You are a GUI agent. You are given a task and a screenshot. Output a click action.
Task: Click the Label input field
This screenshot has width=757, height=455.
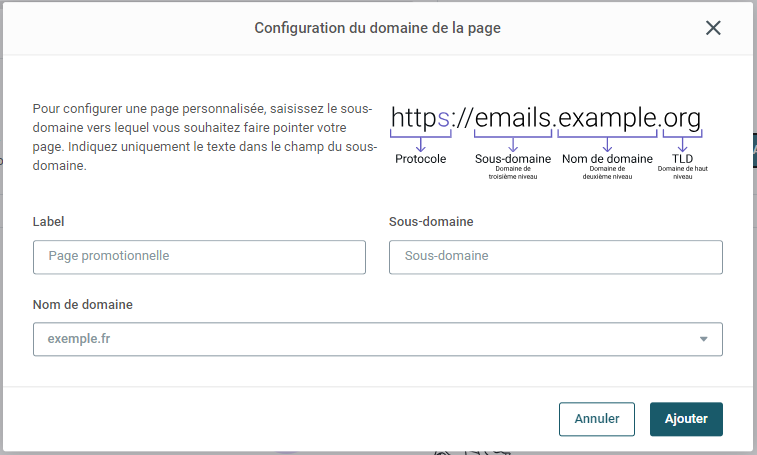pos(199,257)
